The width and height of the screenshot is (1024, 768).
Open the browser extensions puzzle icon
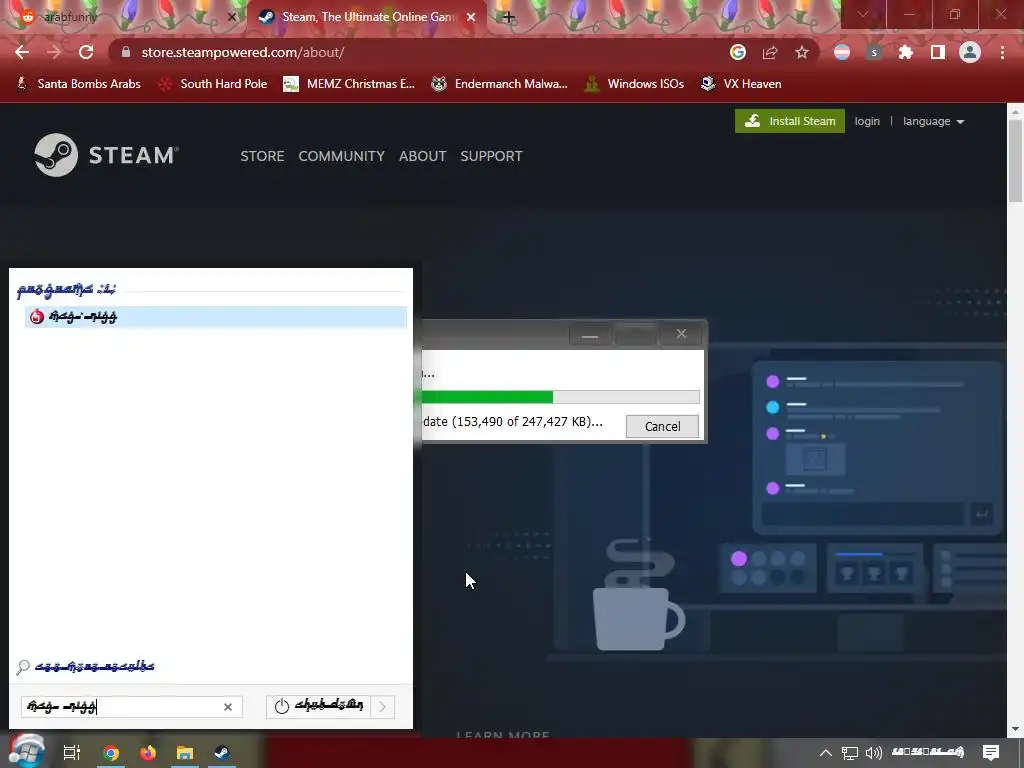pos(906,52)
